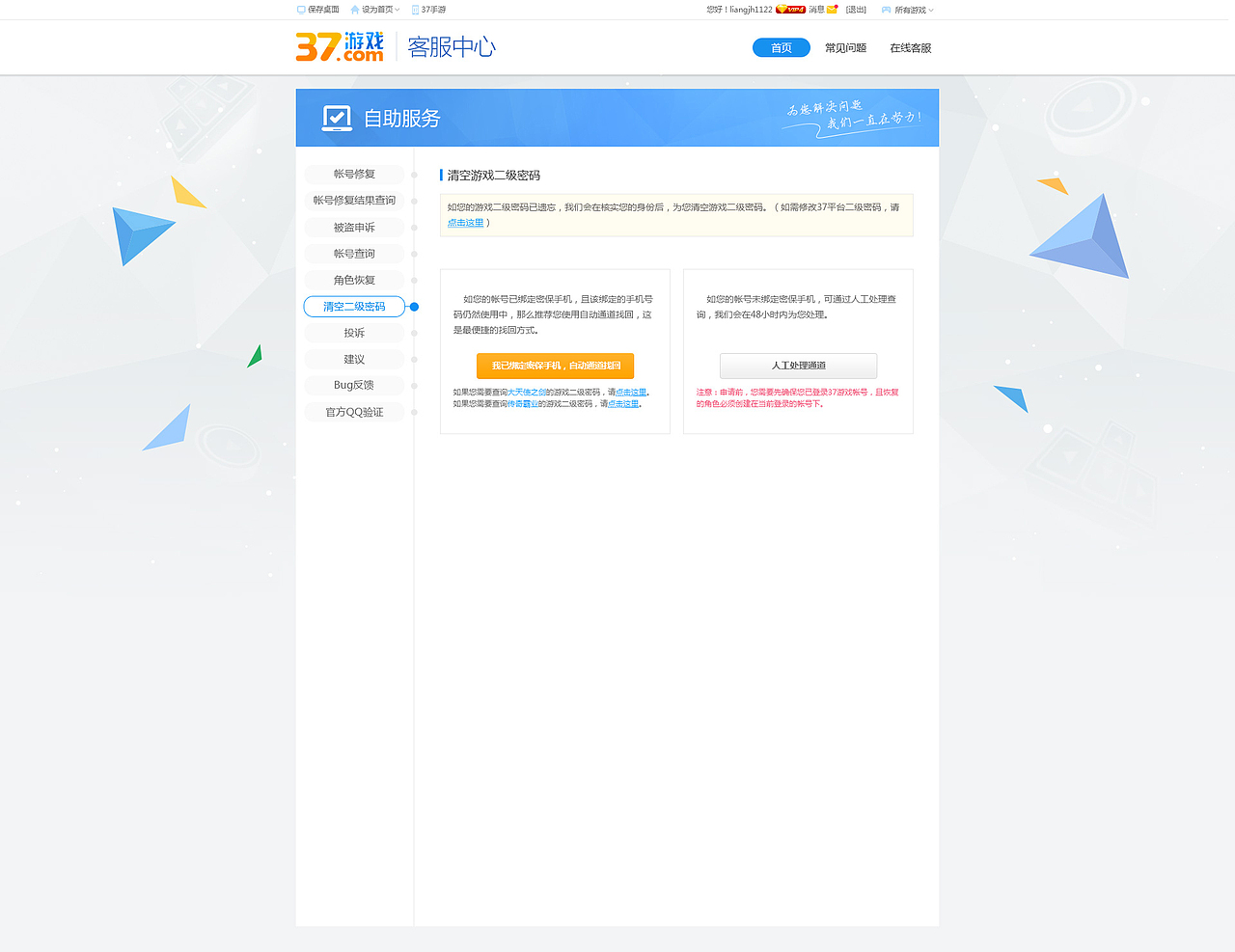Click the 自助服务 checkmark monitor icon

pos(337,118)
